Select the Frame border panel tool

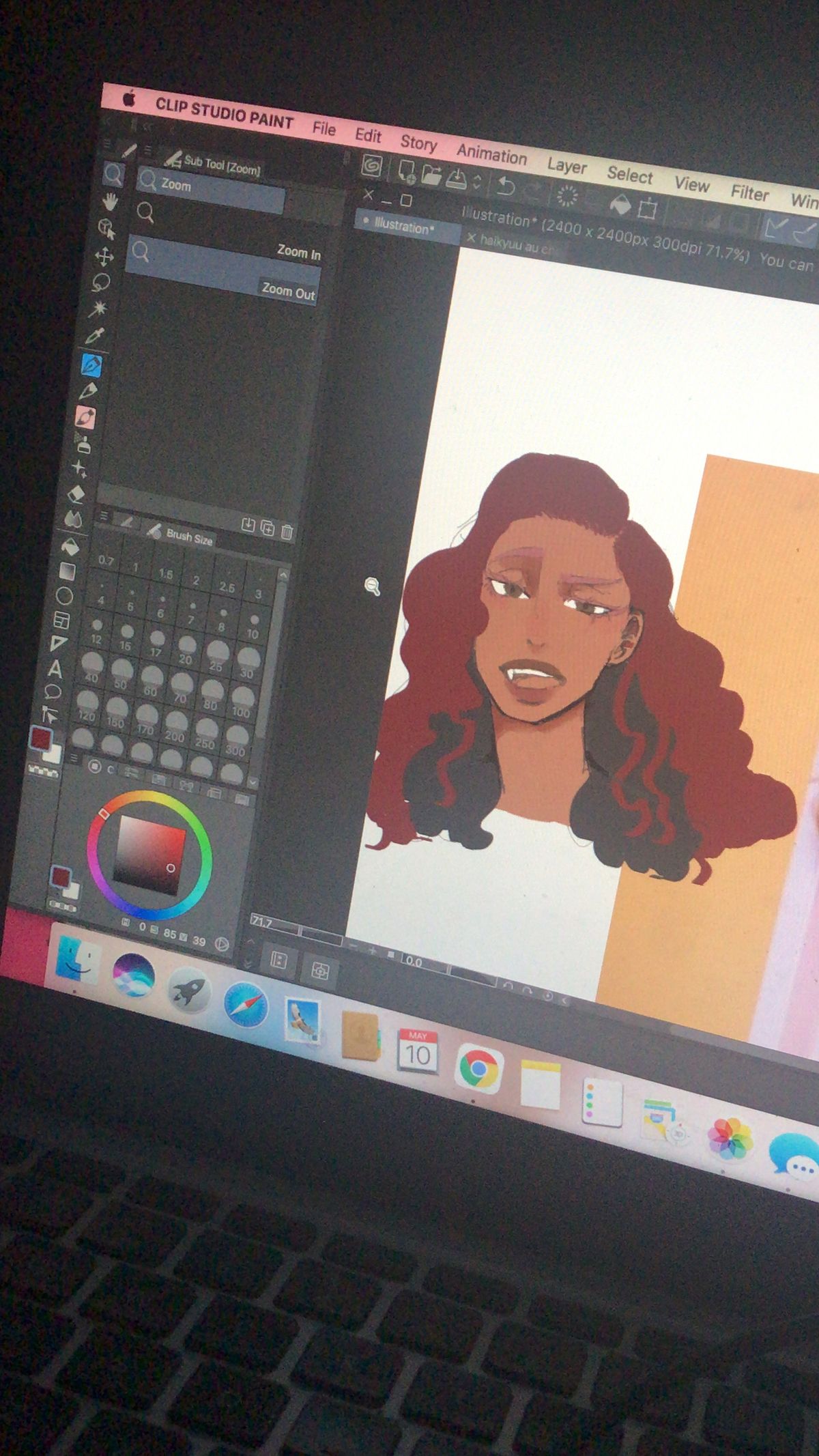(62, 620)
